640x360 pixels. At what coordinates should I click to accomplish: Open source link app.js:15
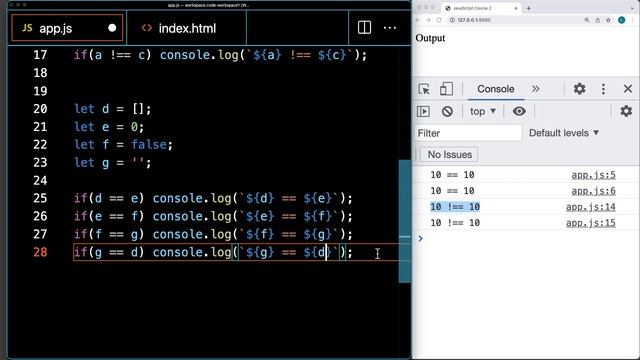[591, 222]
